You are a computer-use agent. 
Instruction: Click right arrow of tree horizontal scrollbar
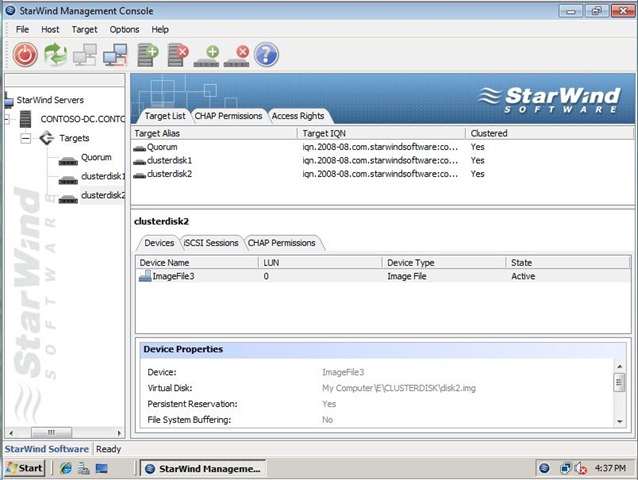click(x=119, y=432)
